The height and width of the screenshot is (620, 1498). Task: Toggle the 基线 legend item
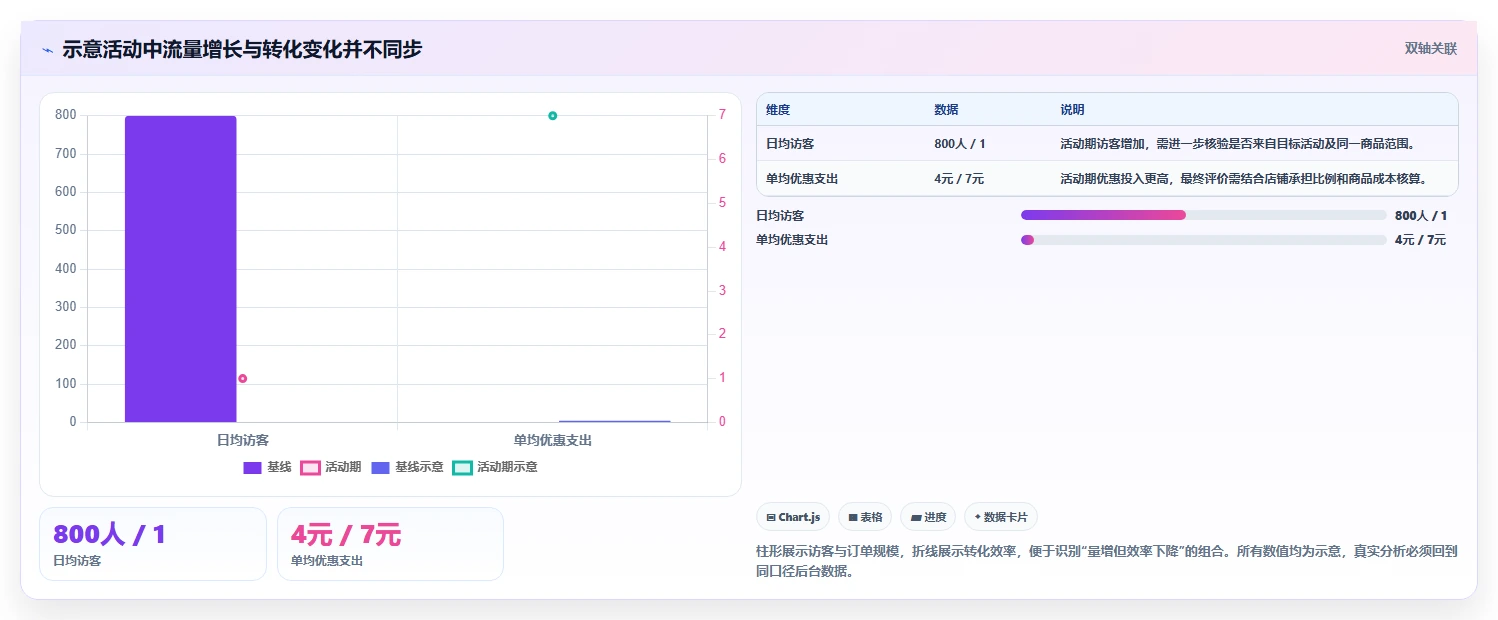[267, 467]
